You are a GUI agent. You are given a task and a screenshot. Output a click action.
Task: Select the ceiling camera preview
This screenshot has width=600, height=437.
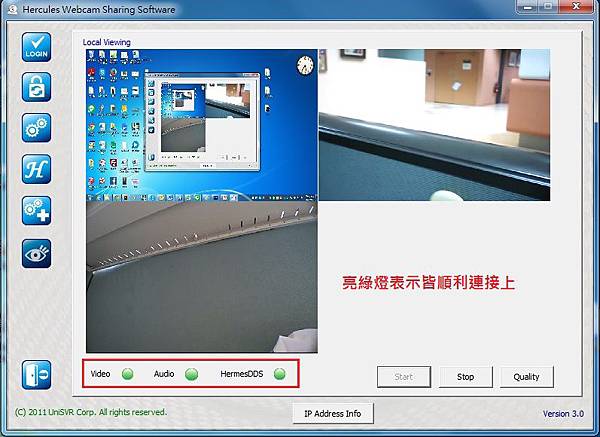(202, 277)
